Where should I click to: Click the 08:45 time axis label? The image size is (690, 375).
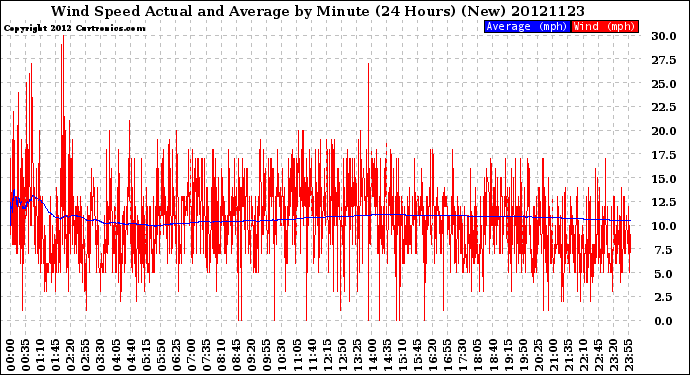237,355
